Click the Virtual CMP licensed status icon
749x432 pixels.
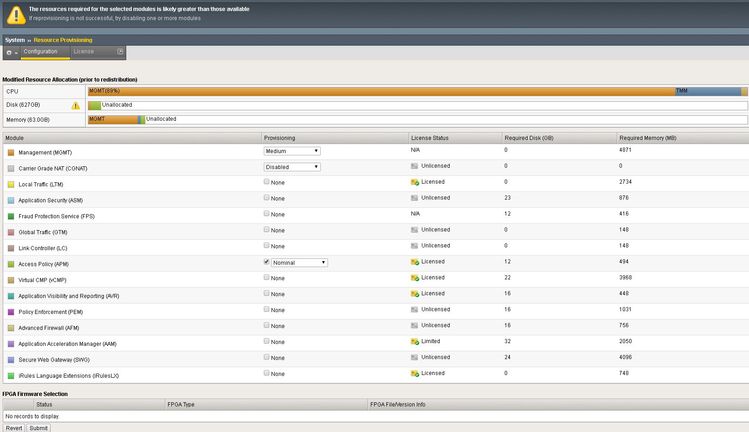414,278
